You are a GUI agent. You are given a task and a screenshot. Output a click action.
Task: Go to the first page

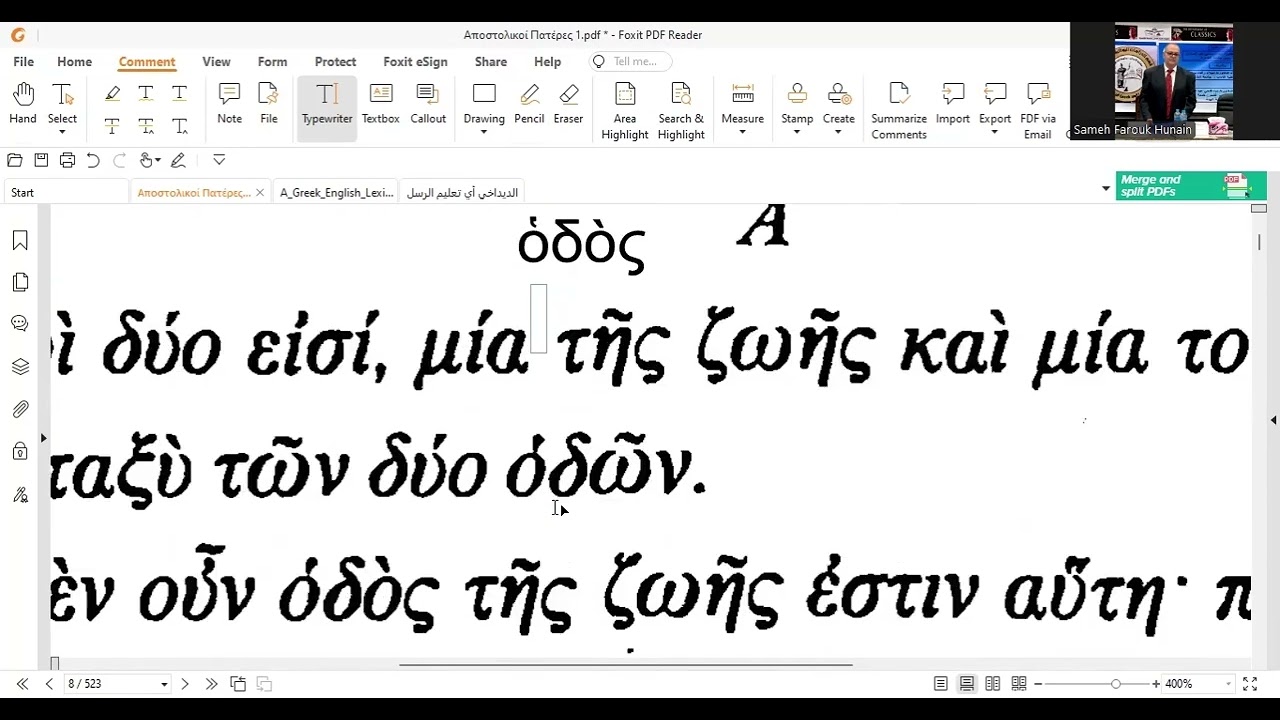click(x=22, y=684)
